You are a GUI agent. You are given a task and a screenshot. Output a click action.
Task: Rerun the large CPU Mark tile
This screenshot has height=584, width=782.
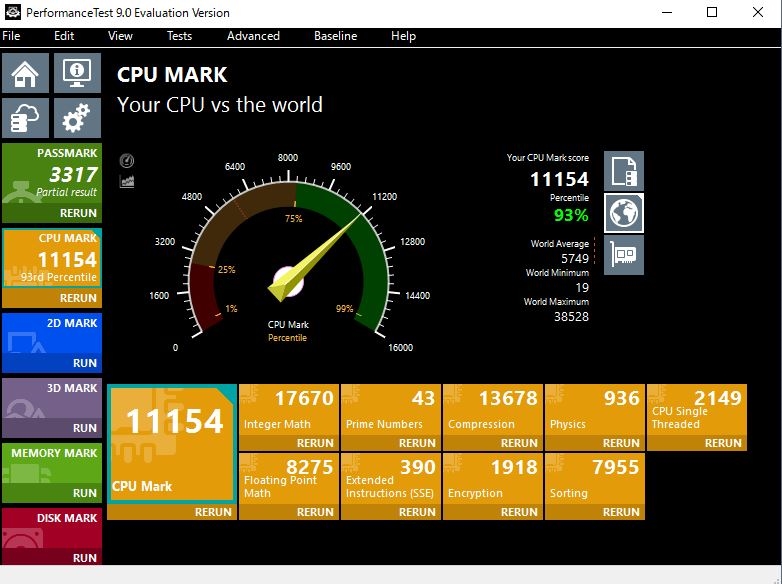pyautogui.click(x=172, y=512)
